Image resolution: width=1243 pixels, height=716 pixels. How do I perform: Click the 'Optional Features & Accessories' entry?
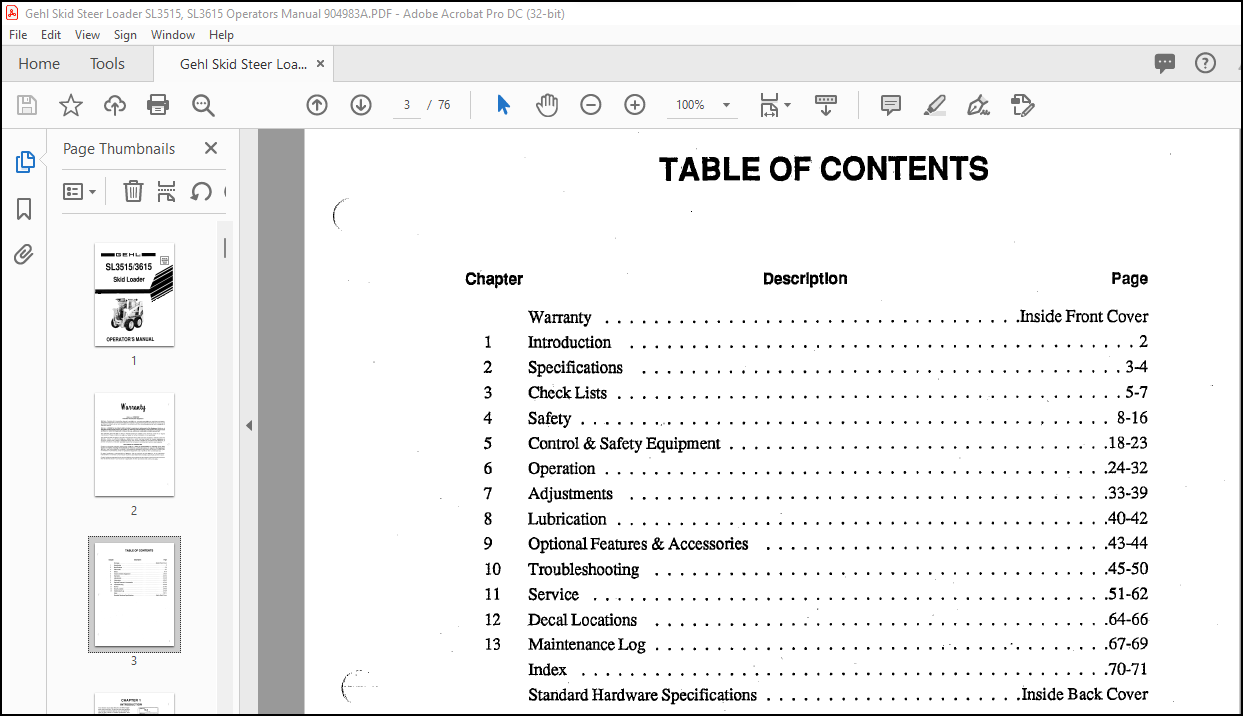tap(638, 544)
